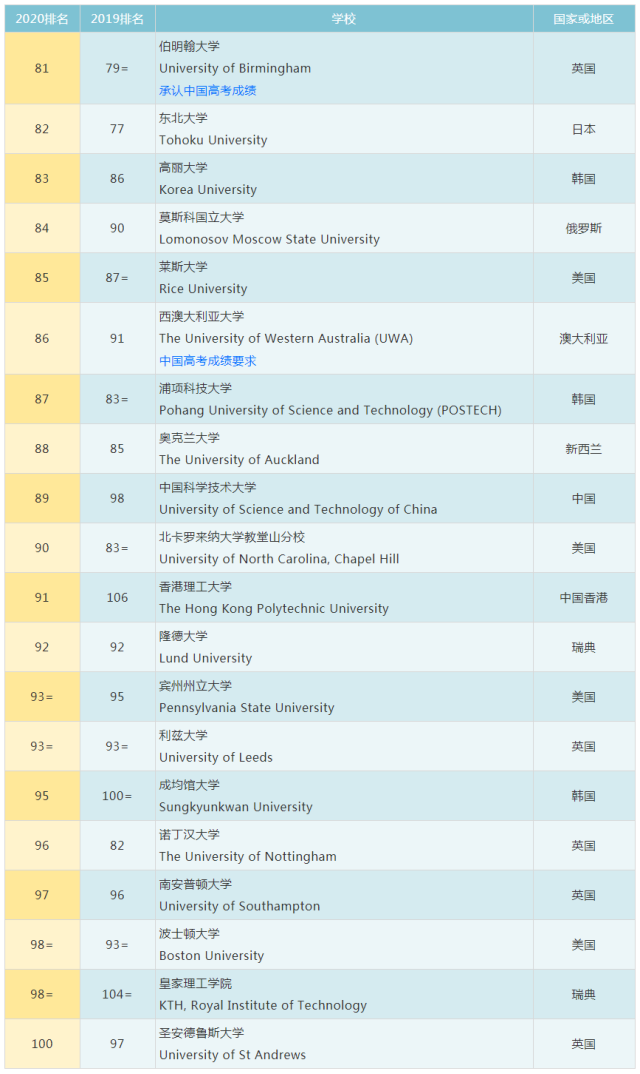Select the text University of Southampton

click(x=240, y=906)
